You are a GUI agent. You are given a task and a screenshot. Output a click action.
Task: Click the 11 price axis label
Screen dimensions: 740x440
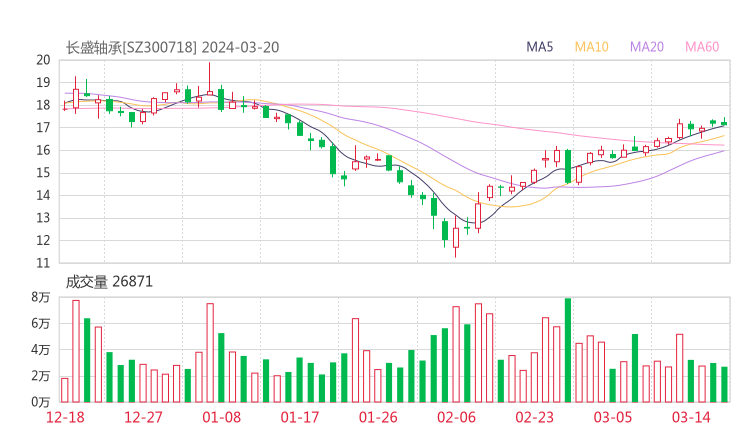43,263
